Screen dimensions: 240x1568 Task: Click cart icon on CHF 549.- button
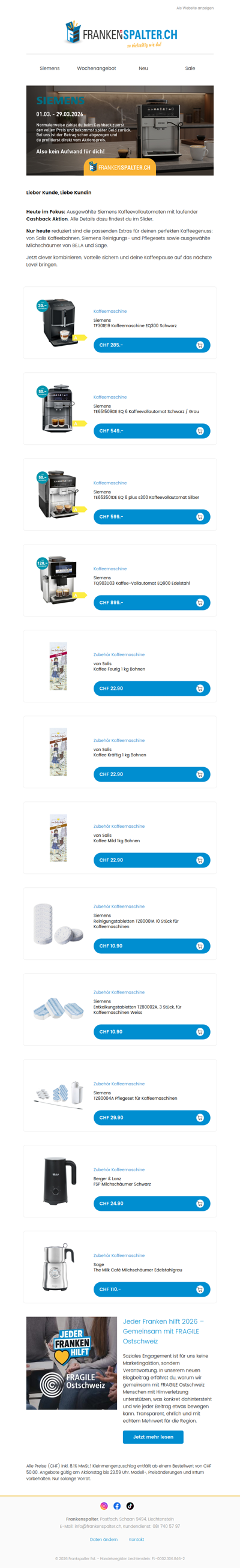200,431
